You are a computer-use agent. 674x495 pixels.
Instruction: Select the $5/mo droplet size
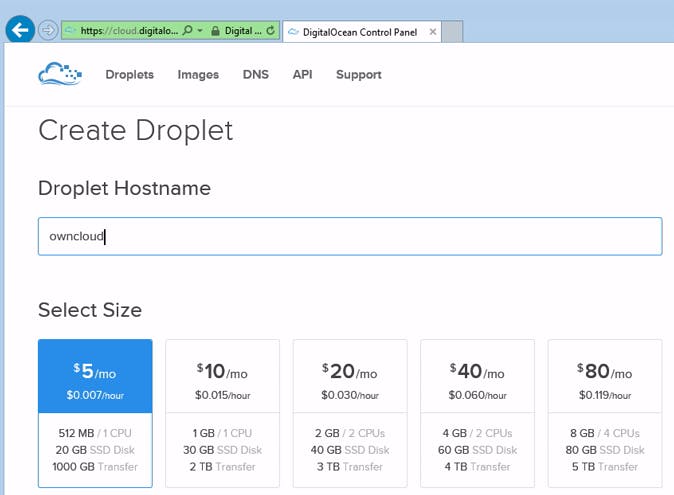pos(95,413)
